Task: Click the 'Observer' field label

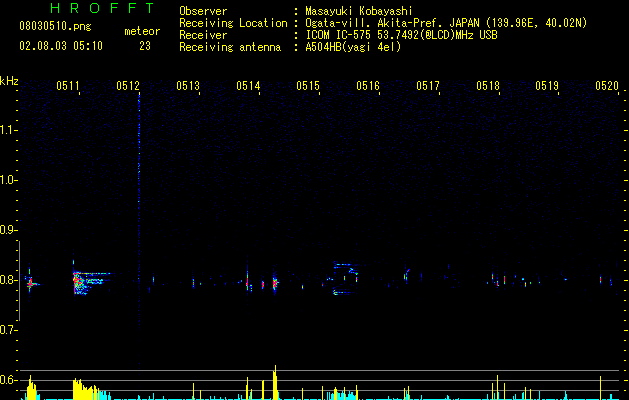Action: 203,11
